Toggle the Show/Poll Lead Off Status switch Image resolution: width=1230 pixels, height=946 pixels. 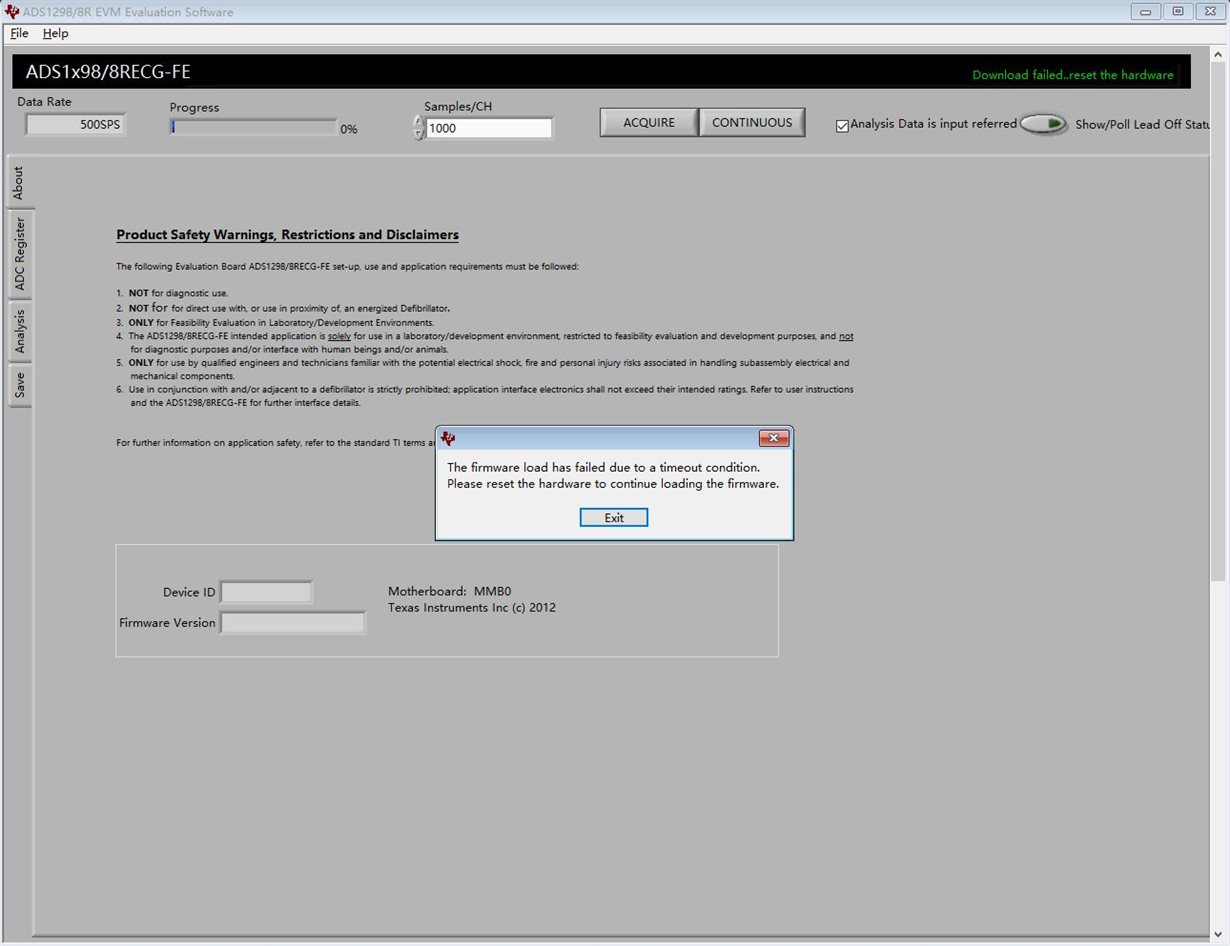coord(1044,124)
